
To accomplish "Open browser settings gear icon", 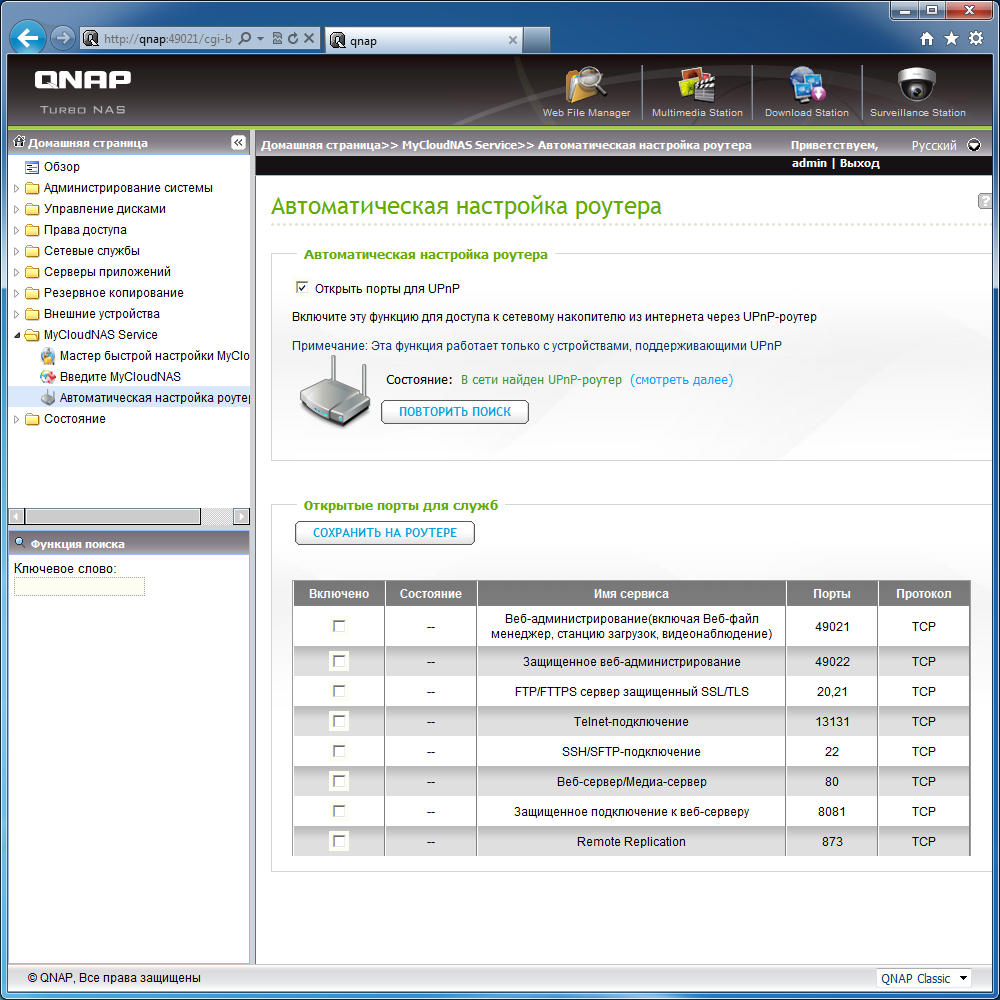I will [x=976, y=39].
